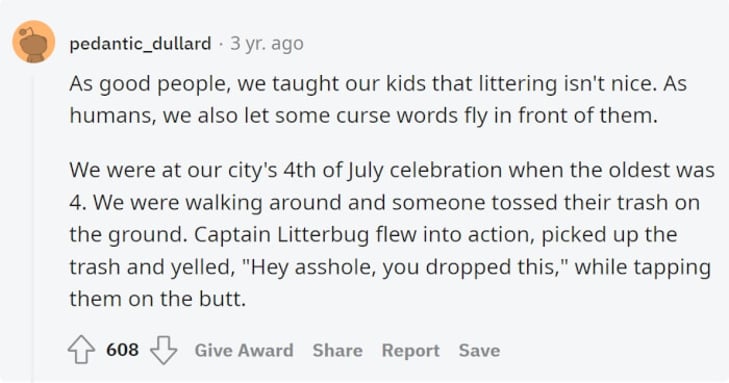Save the comment for later
Viewport: 729px width, 383px height.
click(x=479, y=350)
